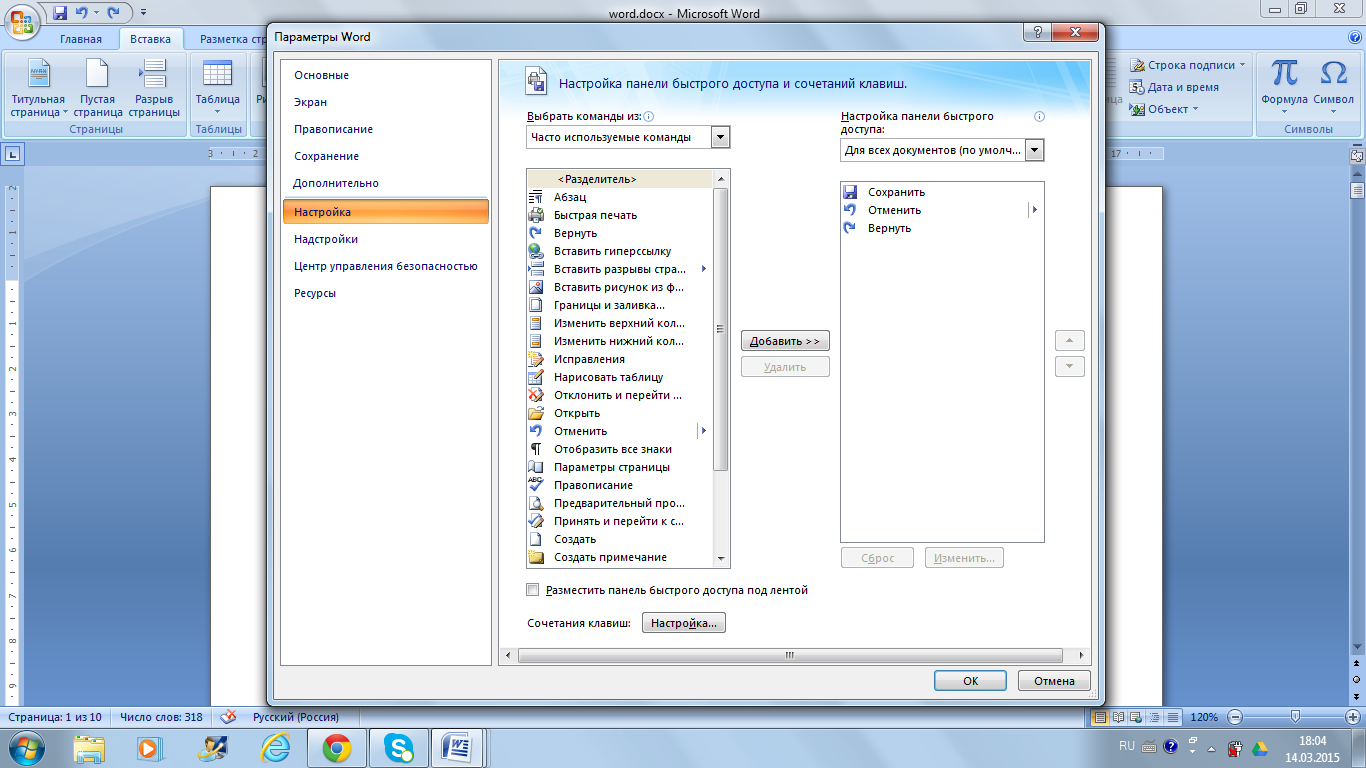Open Internet Explorer from taskbar

point(274,748)
